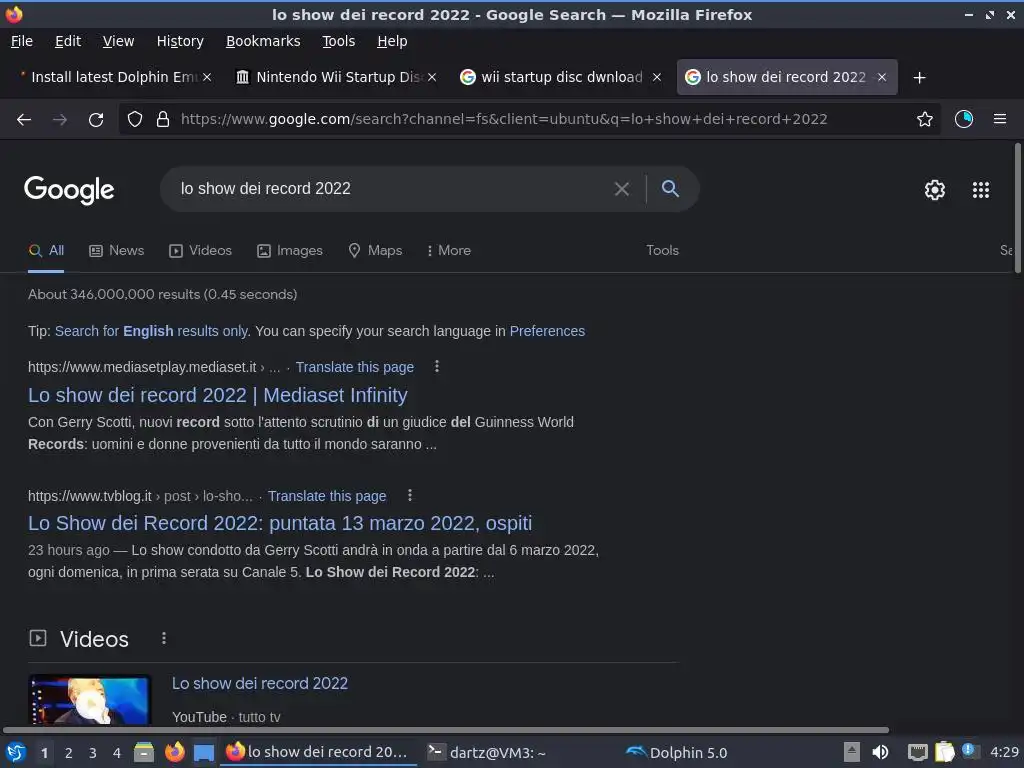
Task: Click the horizontal page scrollbar
Action: [x=446, y=730]
